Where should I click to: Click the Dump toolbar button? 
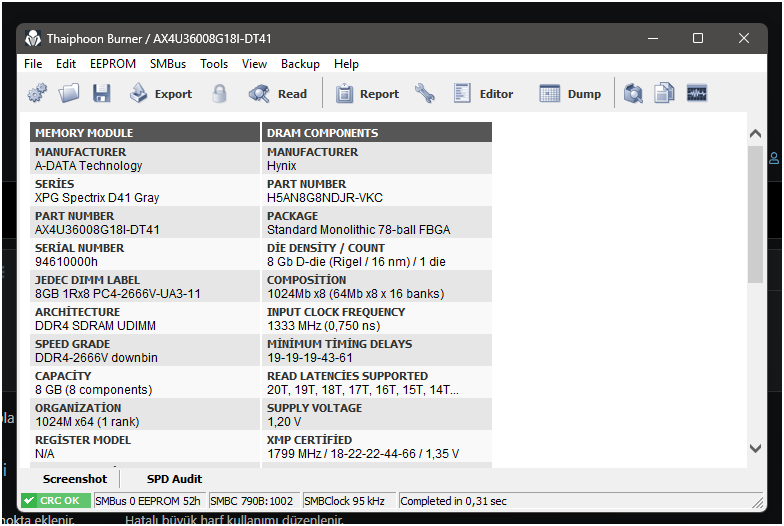coord(570,94)
